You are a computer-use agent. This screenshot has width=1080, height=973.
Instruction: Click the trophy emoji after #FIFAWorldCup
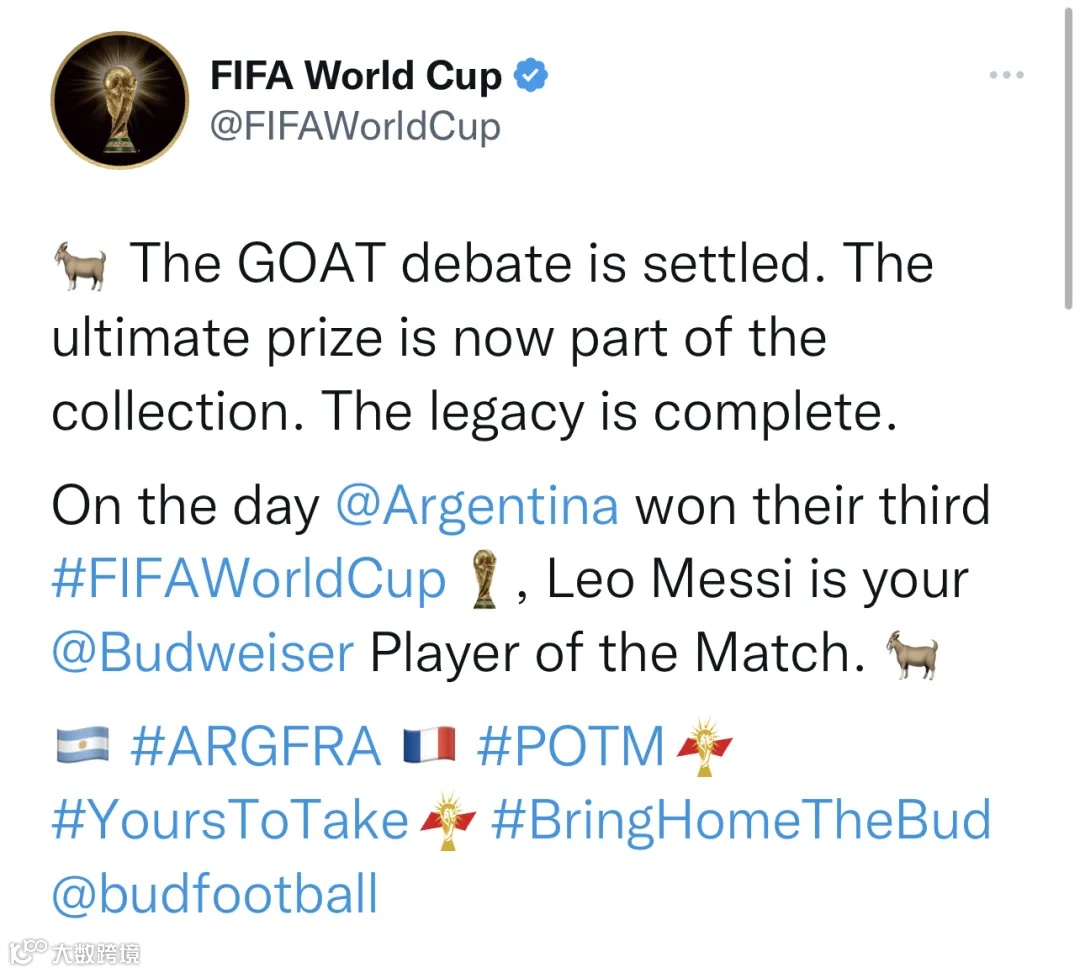(x=489, y=581)
